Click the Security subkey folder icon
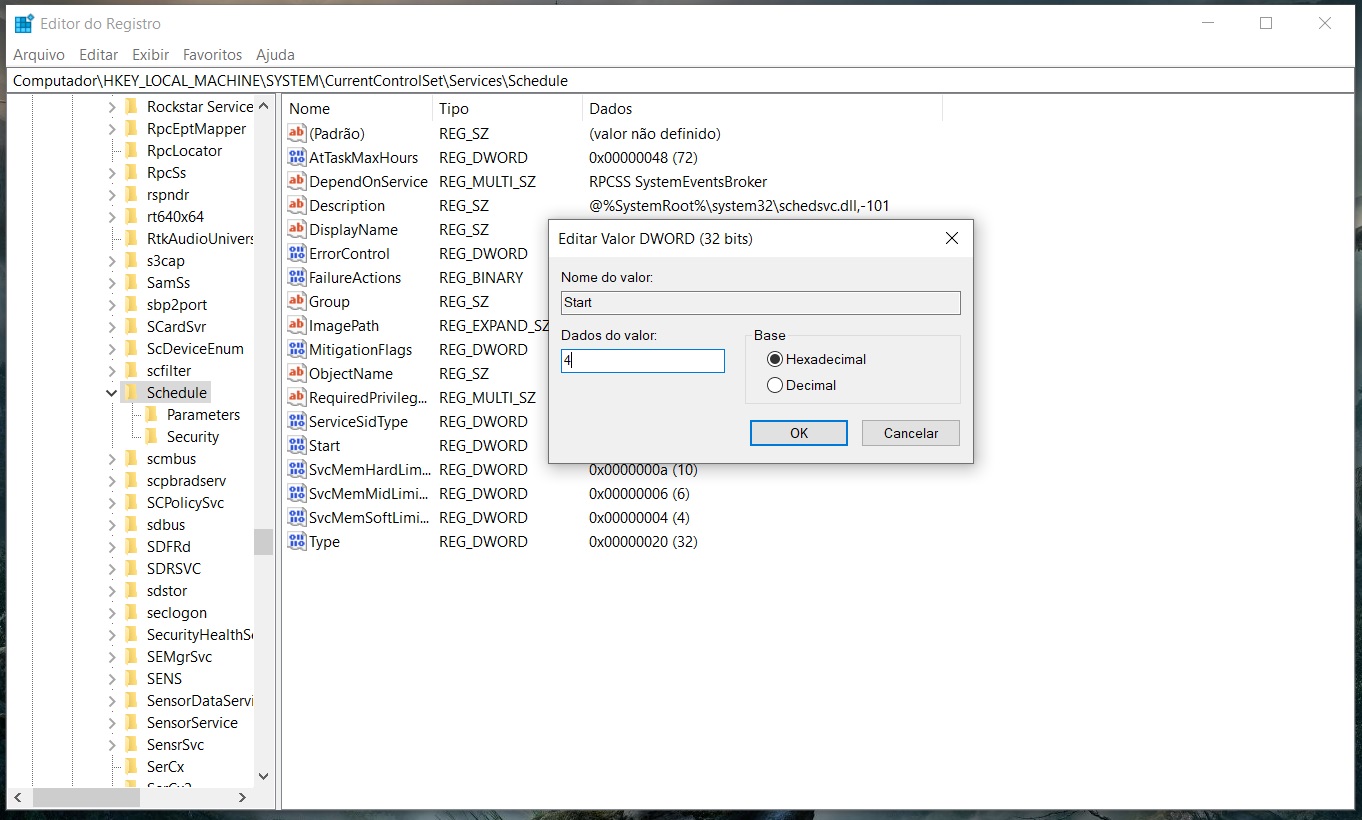The height and width of the screenshot is (820, 1362). click(x=152, y=436)
